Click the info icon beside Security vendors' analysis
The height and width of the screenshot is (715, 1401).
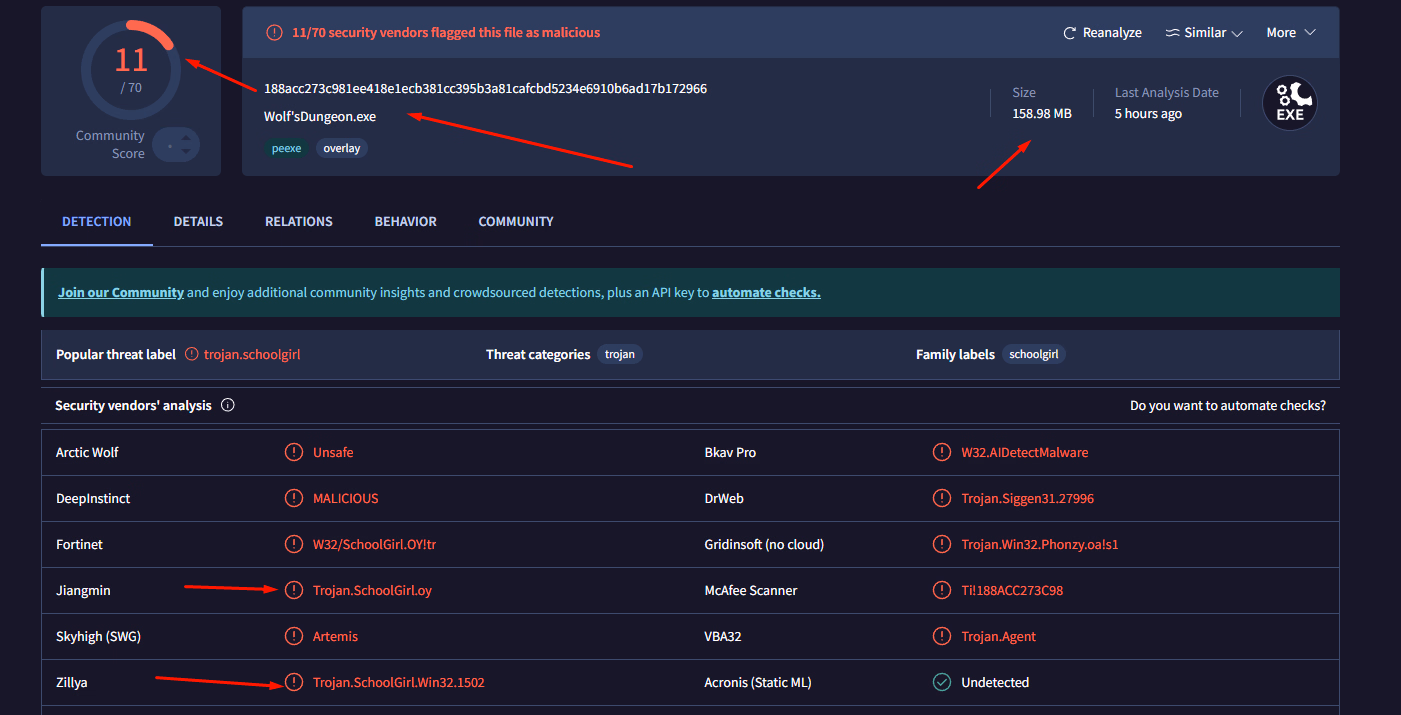[x=227, y=405]
